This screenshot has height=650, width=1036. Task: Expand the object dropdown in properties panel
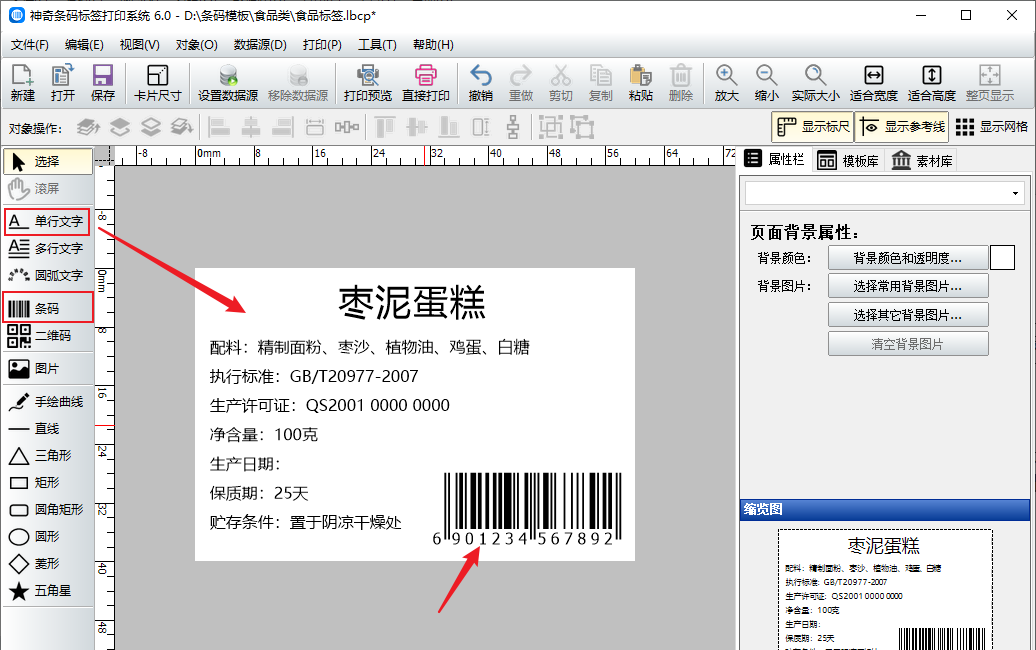1015,194
